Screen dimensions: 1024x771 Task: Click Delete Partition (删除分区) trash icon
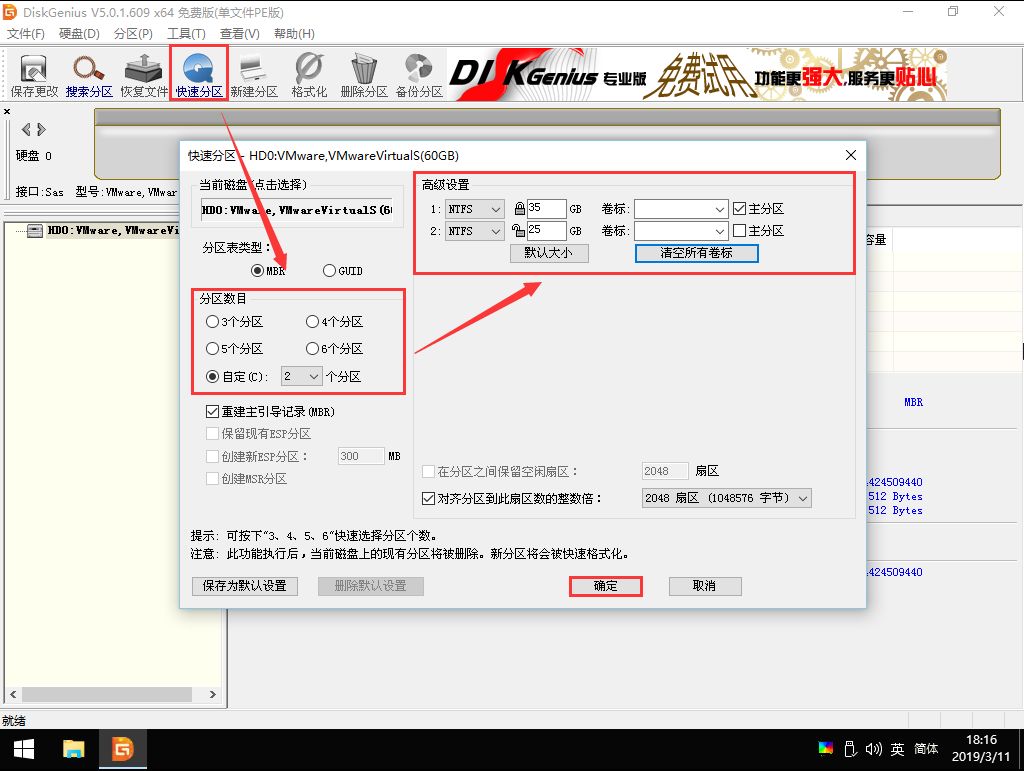pyautogui.click(x=364, y=76)
